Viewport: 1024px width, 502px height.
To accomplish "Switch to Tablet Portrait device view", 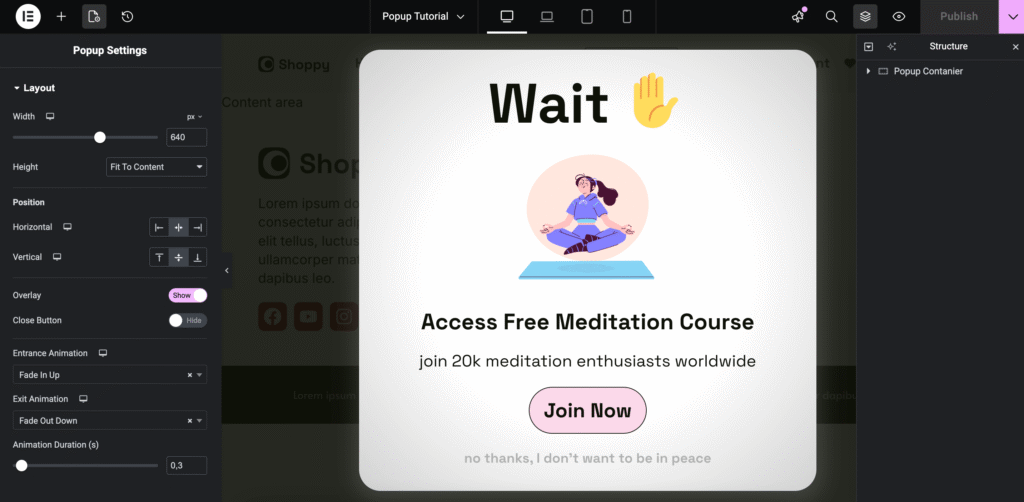I will point(587,16).
